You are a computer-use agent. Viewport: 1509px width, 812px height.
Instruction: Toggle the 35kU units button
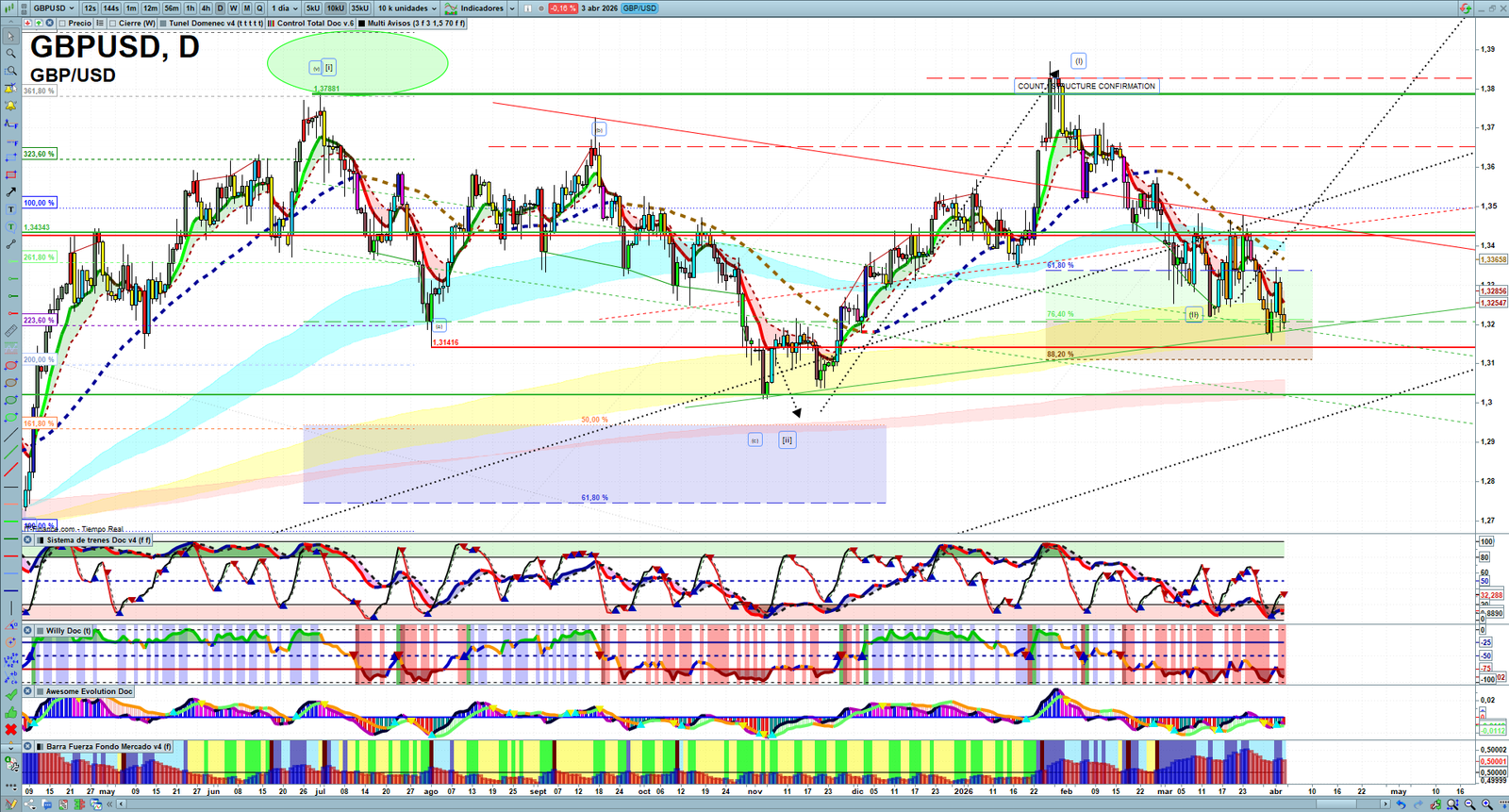[360, 8]
